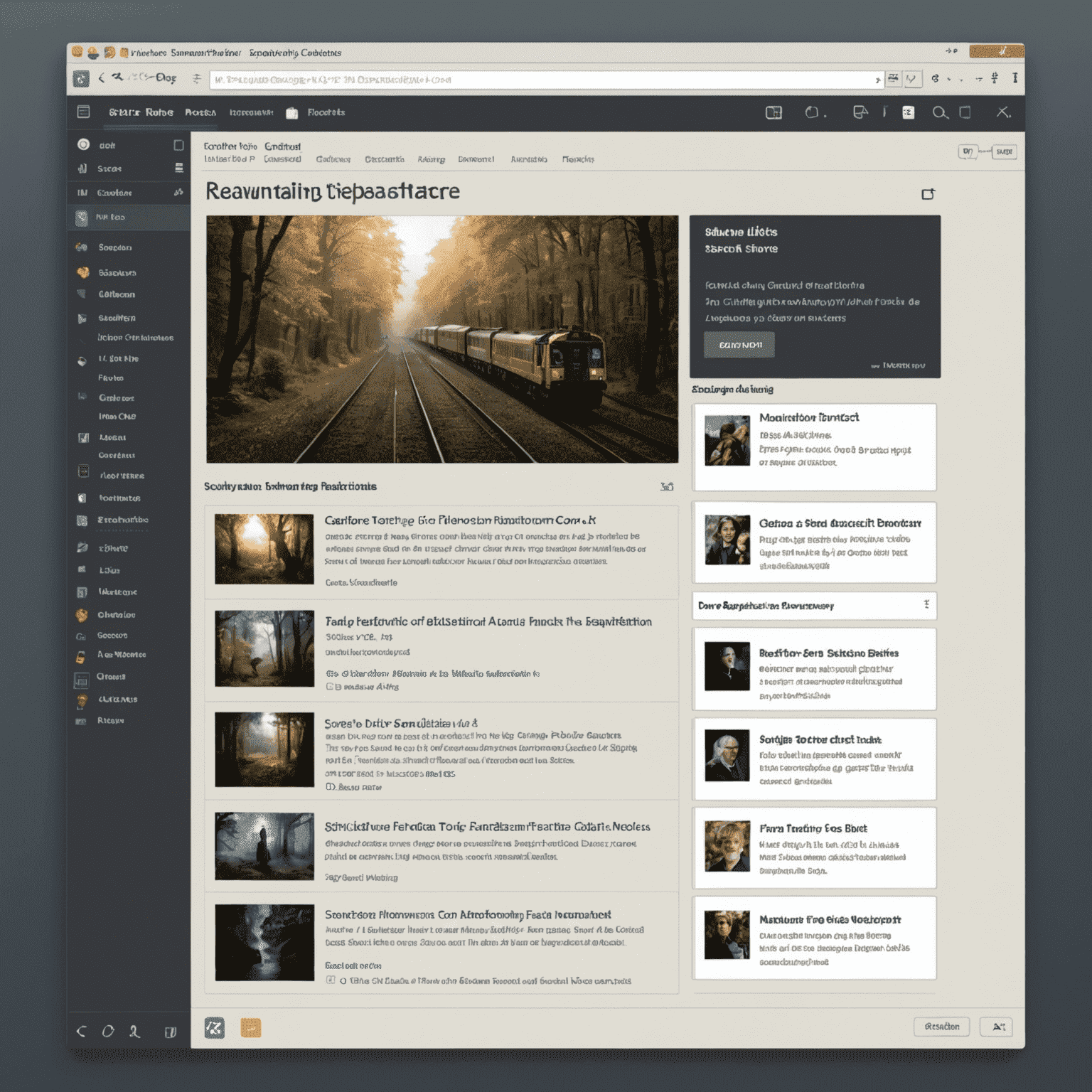Viewport: 1092px width, 1092px height.
Task: Click the split-view layout icon in dark toolbar
Action: pos(773,112)
